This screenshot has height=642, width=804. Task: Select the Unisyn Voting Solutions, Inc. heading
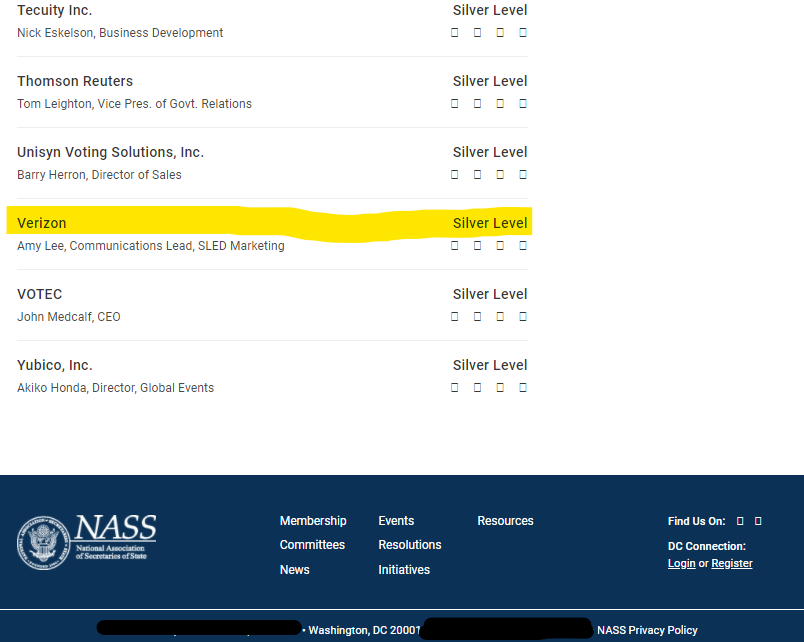click(110, 152)
